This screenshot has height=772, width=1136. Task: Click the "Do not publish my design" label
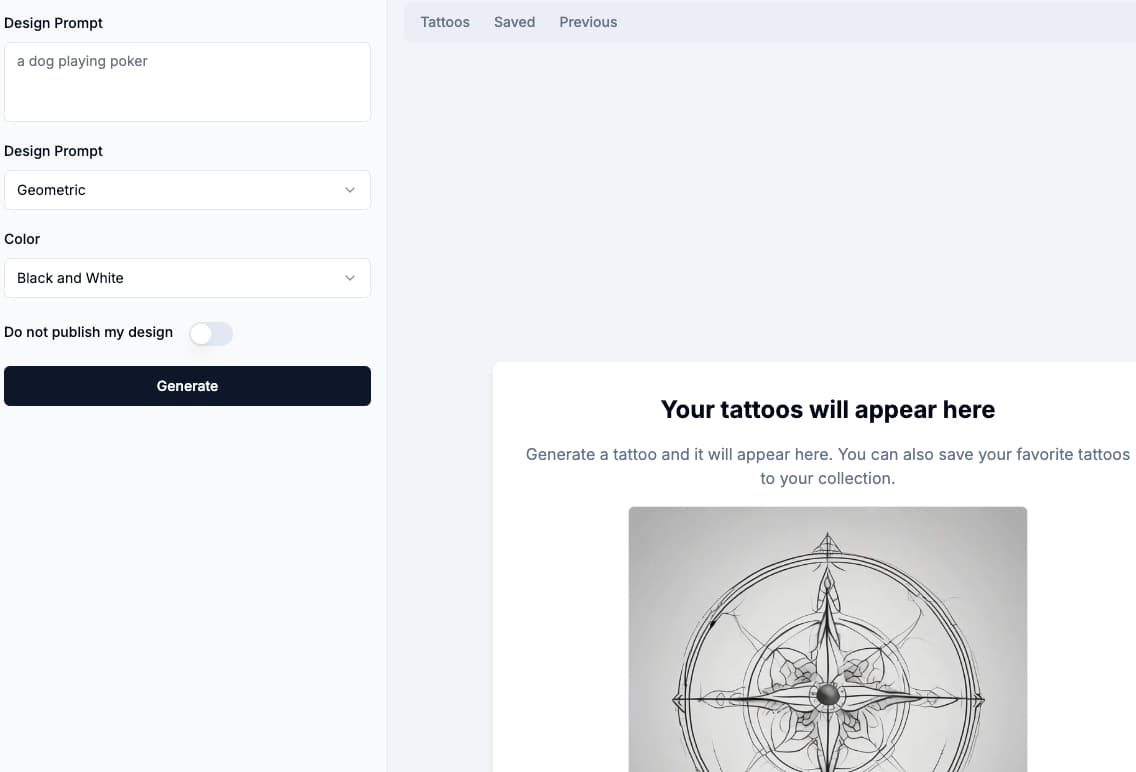point(89,332)
